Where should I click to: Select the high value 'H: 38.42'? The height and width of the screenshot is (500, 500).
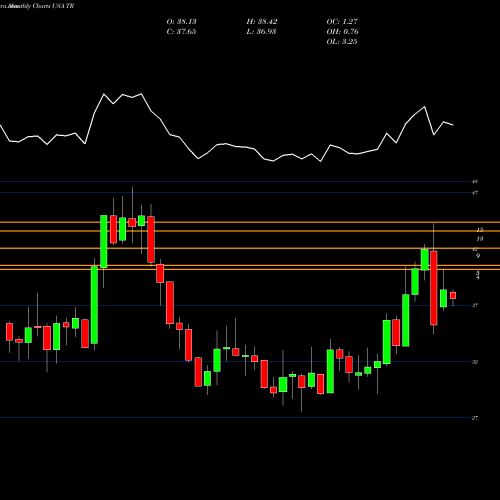[262, 22]
